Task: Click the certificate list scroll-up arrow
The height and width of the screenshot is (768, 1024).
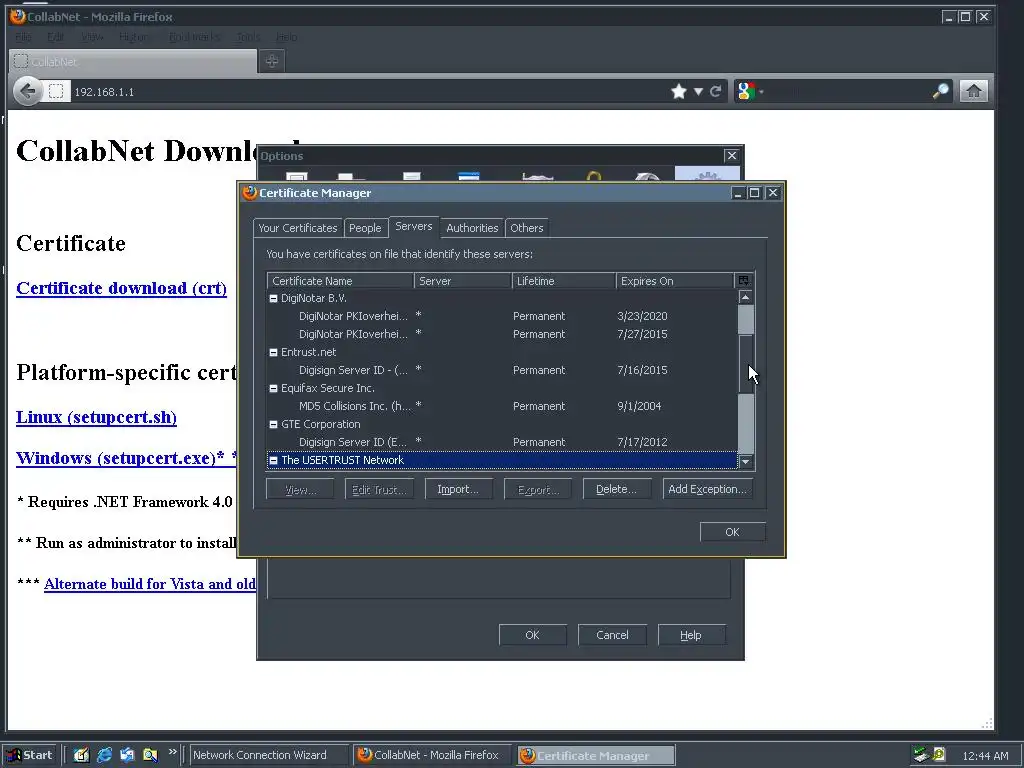Action: 745,297
